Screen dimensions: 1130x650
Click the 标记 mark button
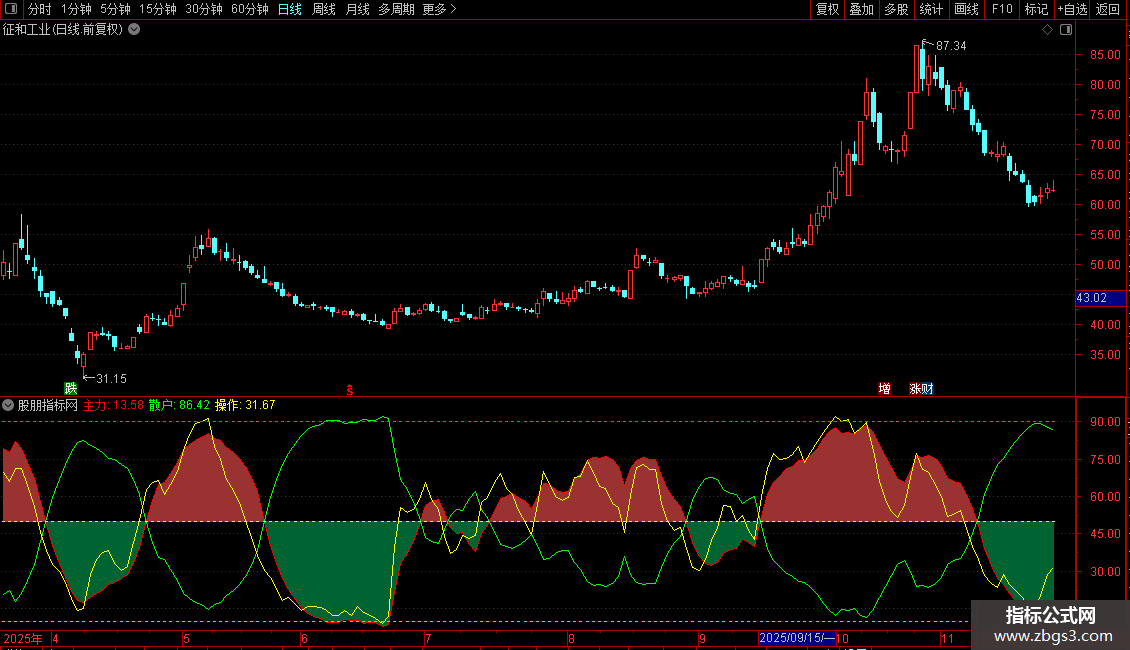pyautogui.click(x=1036, y=9)
